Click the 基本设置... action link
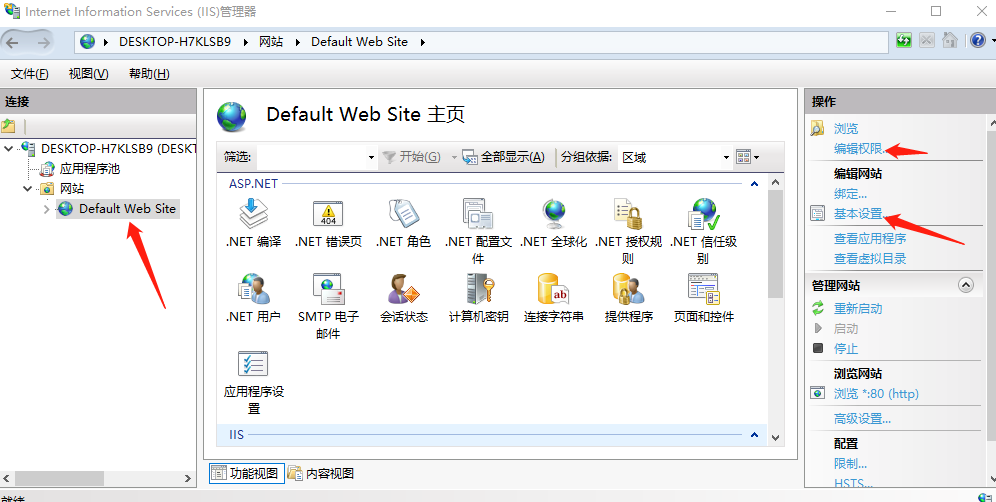 click(x=859, y=214)
